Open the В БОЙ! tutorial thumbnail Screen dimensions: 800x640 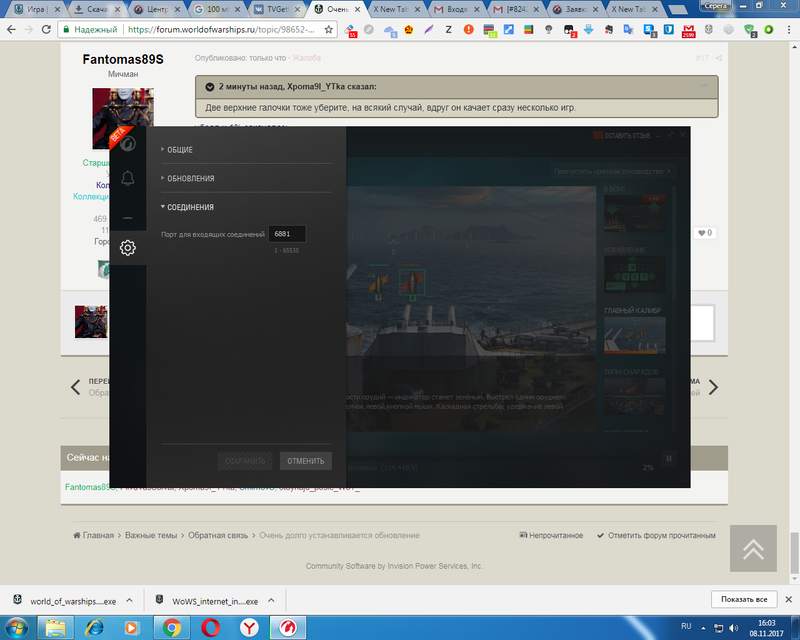click(x=634, y=213)
